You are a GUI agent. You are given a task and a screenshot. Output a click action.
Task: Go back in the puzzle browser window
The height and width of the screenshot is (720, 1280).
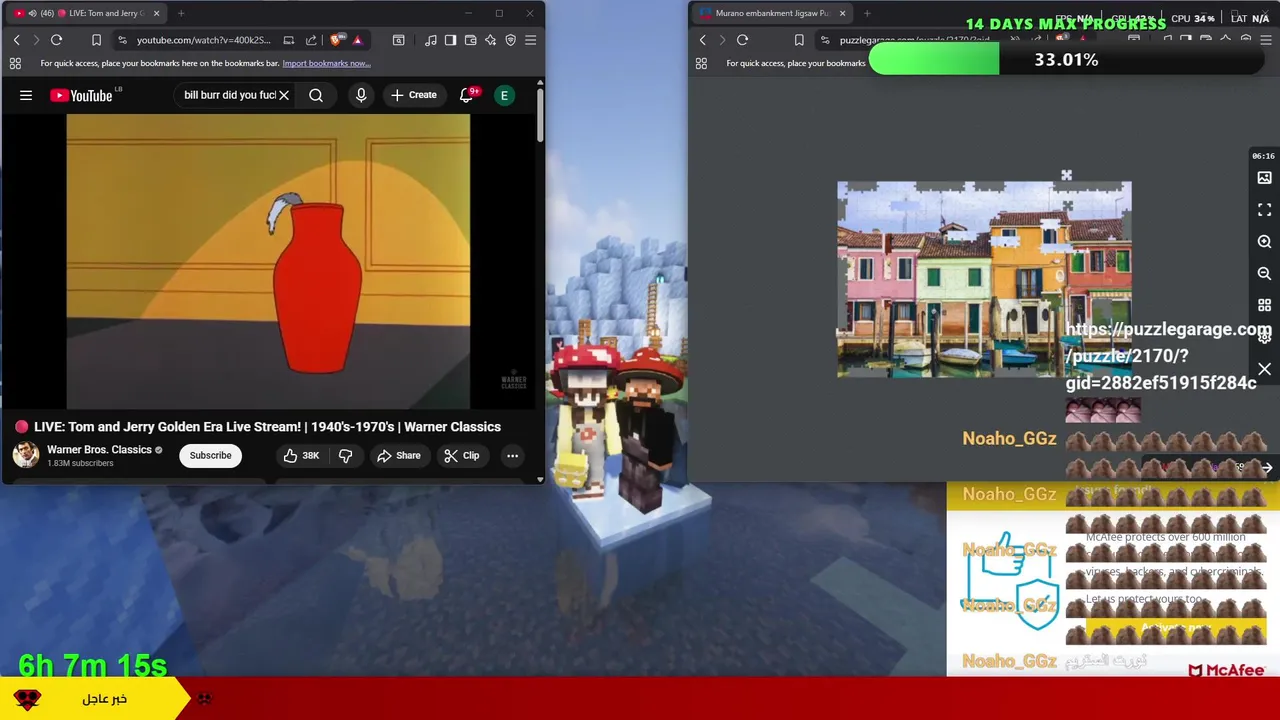tap(702, 40)
